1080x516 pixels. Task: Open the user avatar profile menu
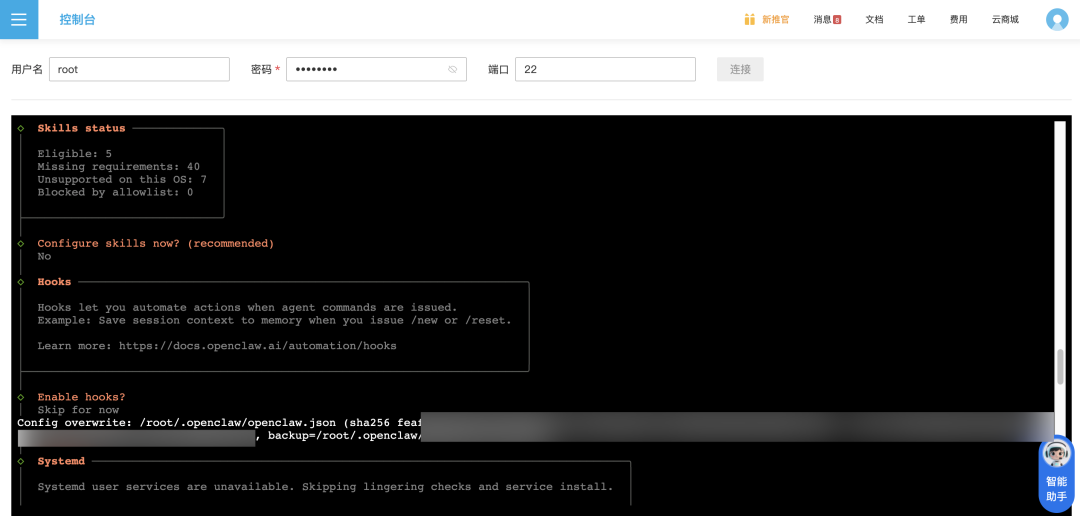(x=1057, y=19)
